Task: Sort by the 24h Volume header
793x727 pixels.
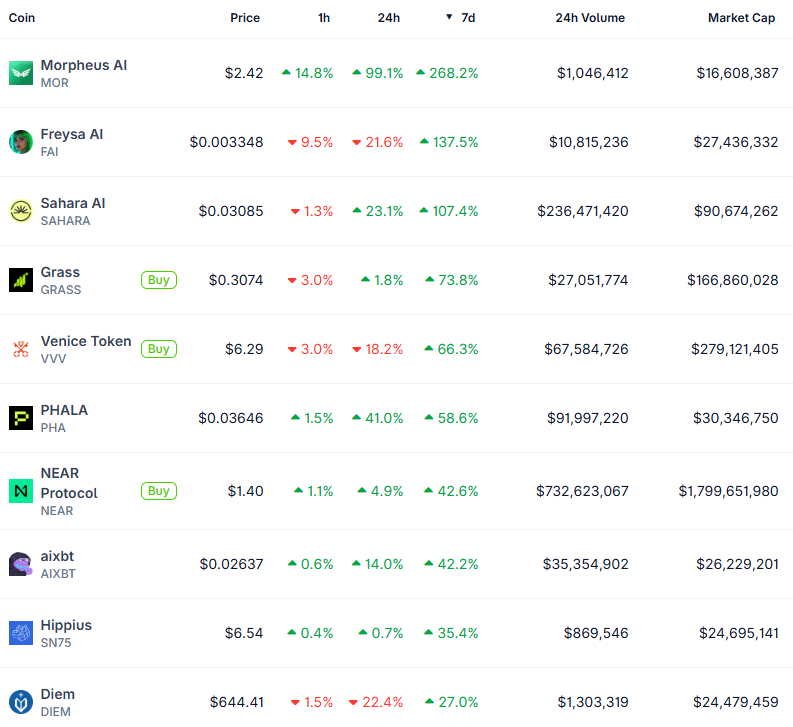Action: 590,18
